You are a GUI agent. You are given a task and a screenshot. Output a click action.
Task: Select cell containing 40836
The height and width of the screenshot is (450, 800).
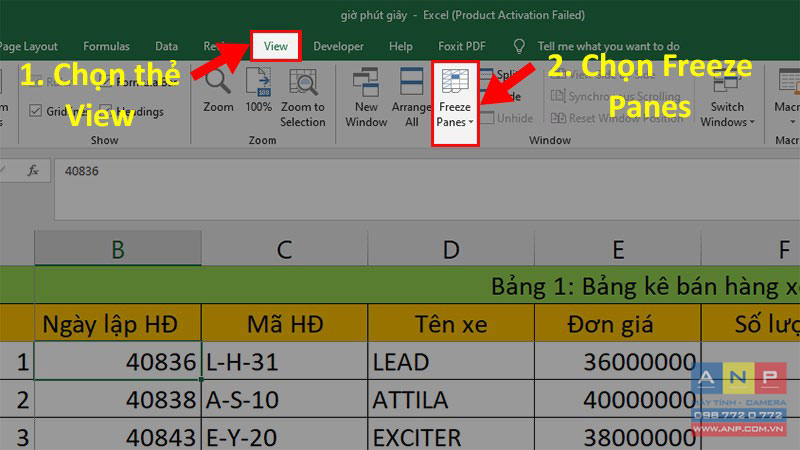click(x=118, y=361)
